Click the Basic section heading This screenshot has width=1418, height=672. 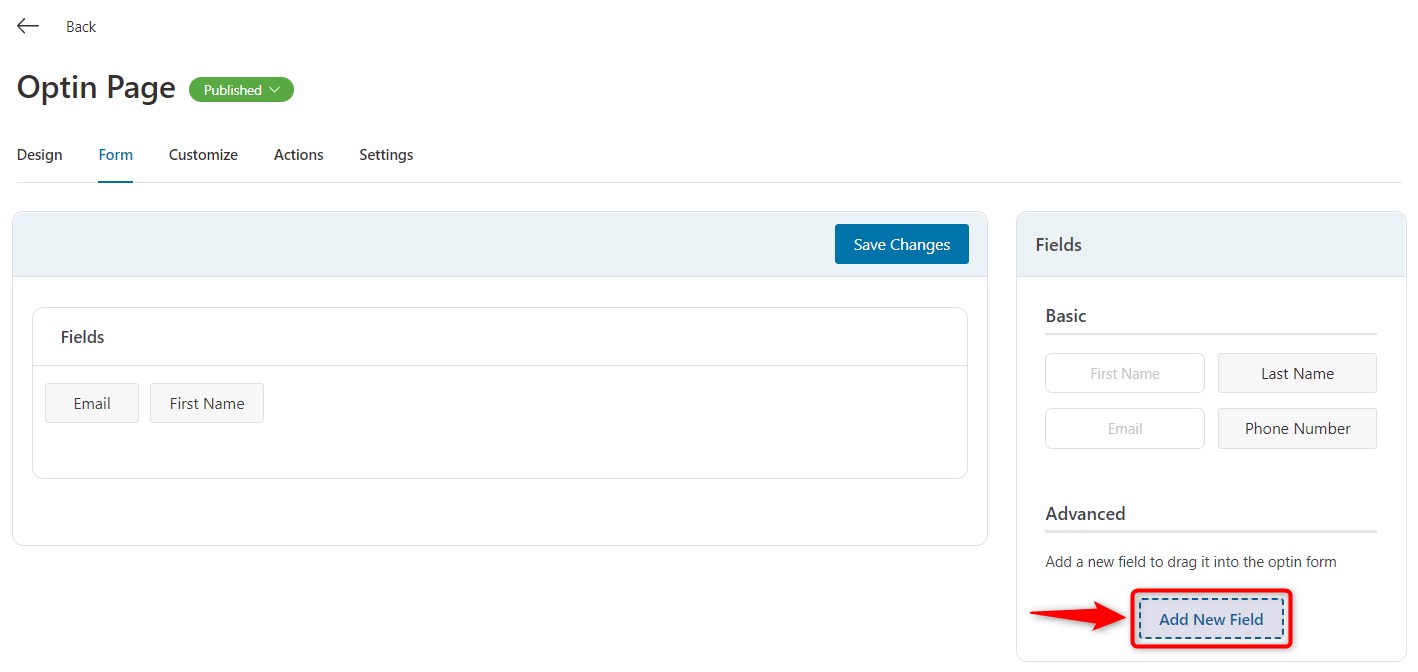(x=1065, y=315)
